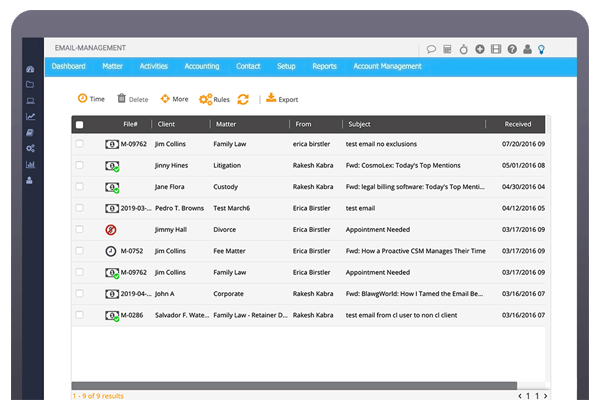The width and height of the screenshot is (600, 400).
Task: Click the lightbulb tips icon
Action: [x=541, y=49]
